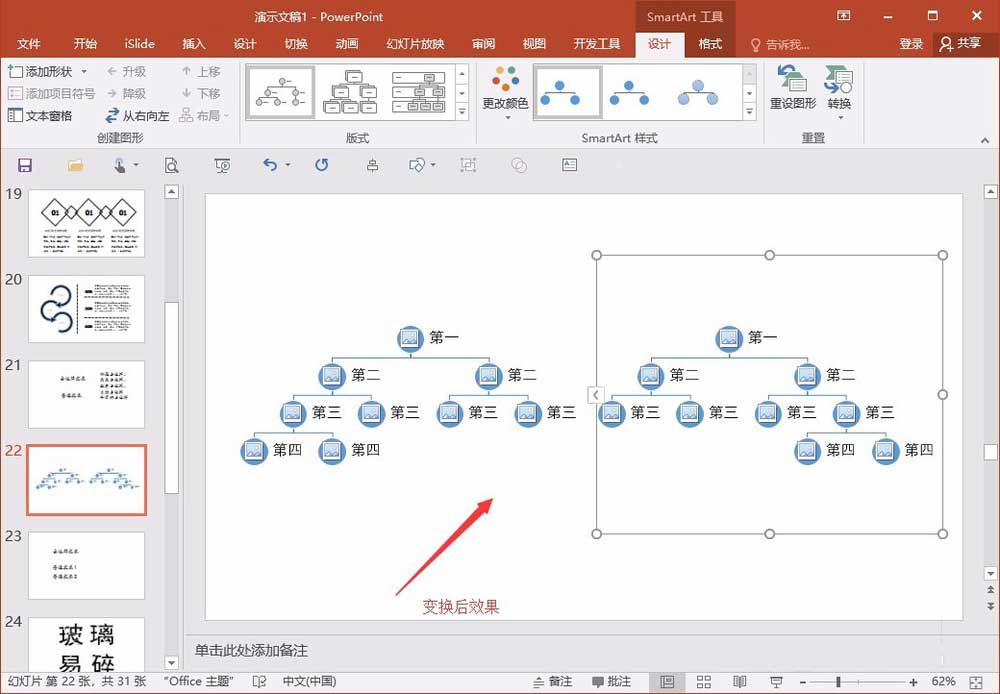Toggle Notes (备注) pane in status bar
This screenshot has width=1000, height=694.
552,682
